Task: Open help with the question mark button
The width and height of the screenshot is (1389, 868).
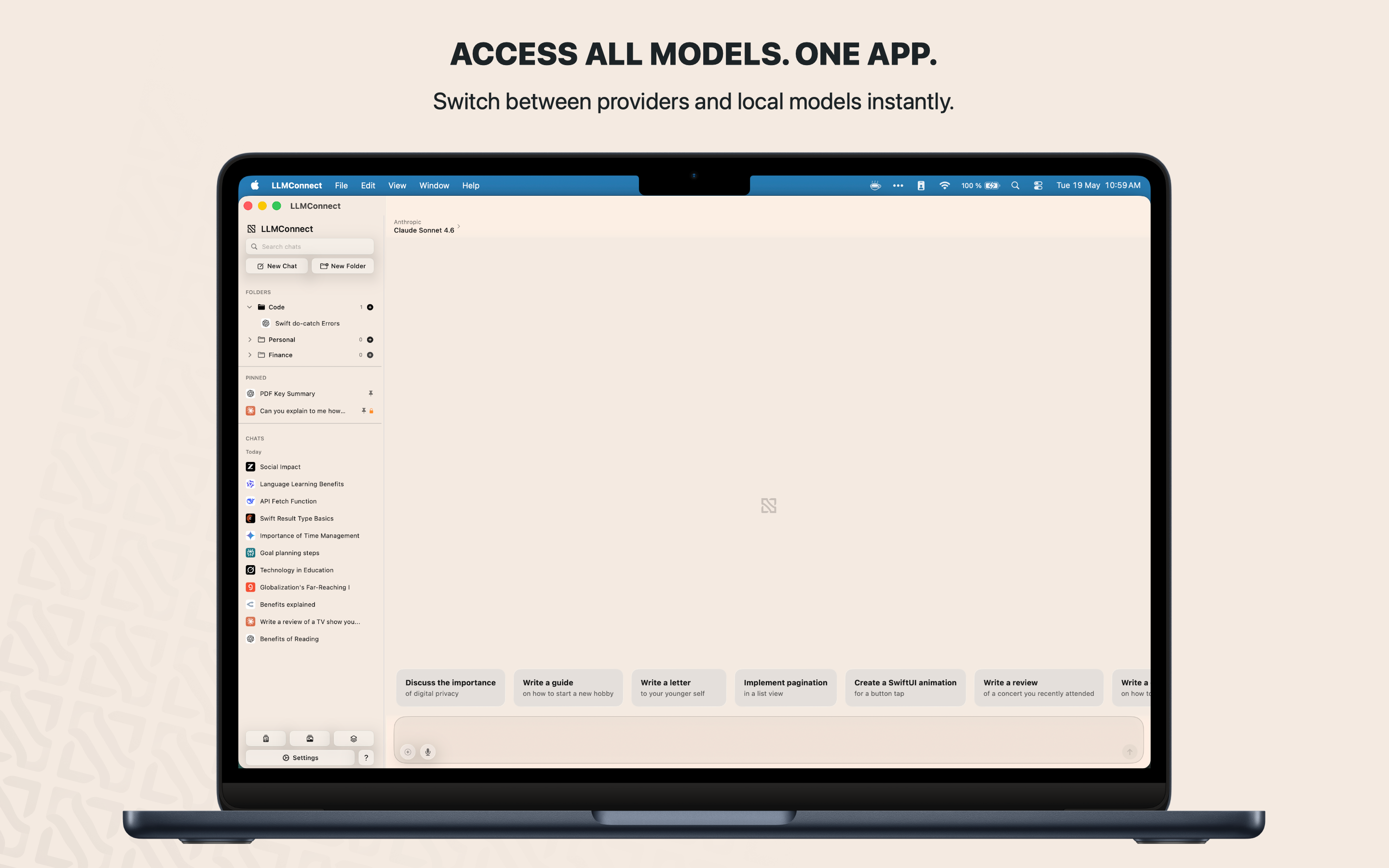Action: click(366, 758)
